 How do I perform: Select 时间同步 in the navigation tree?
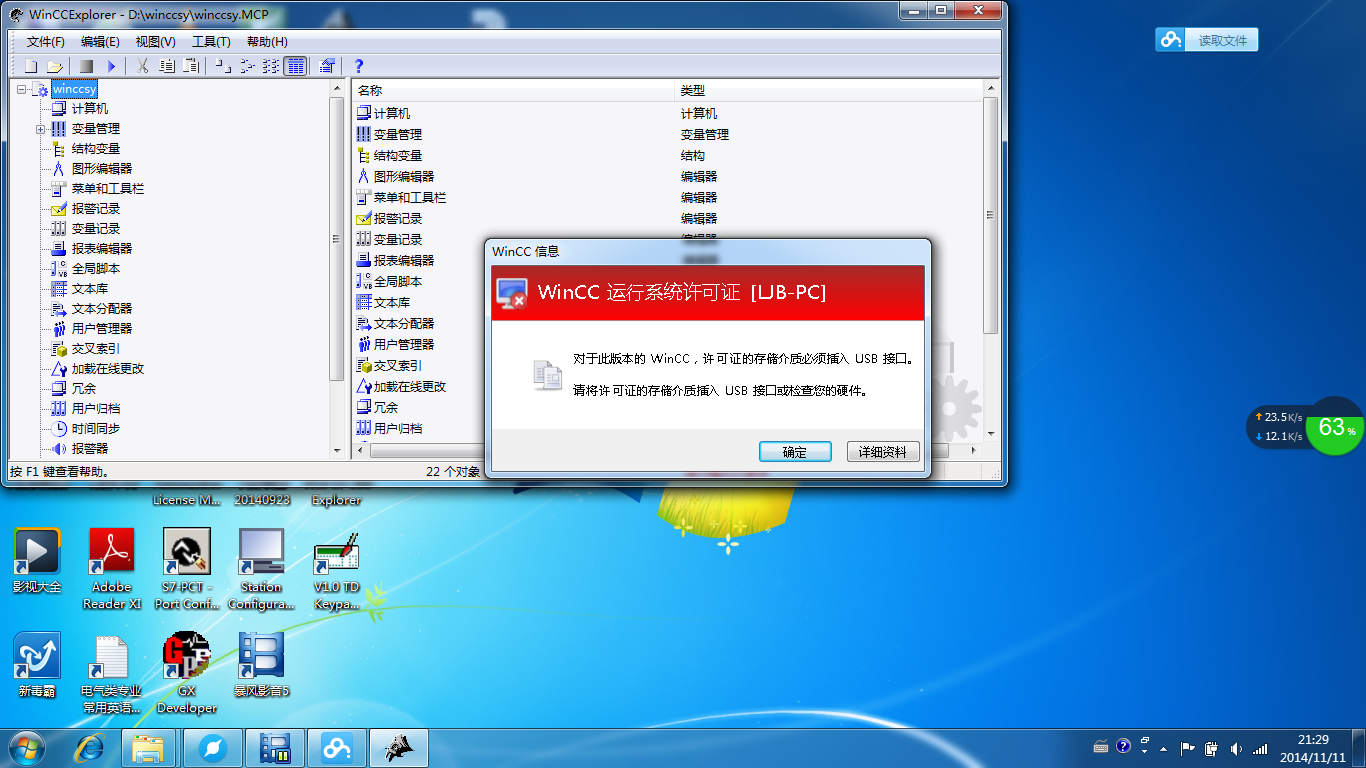[96, 429]
